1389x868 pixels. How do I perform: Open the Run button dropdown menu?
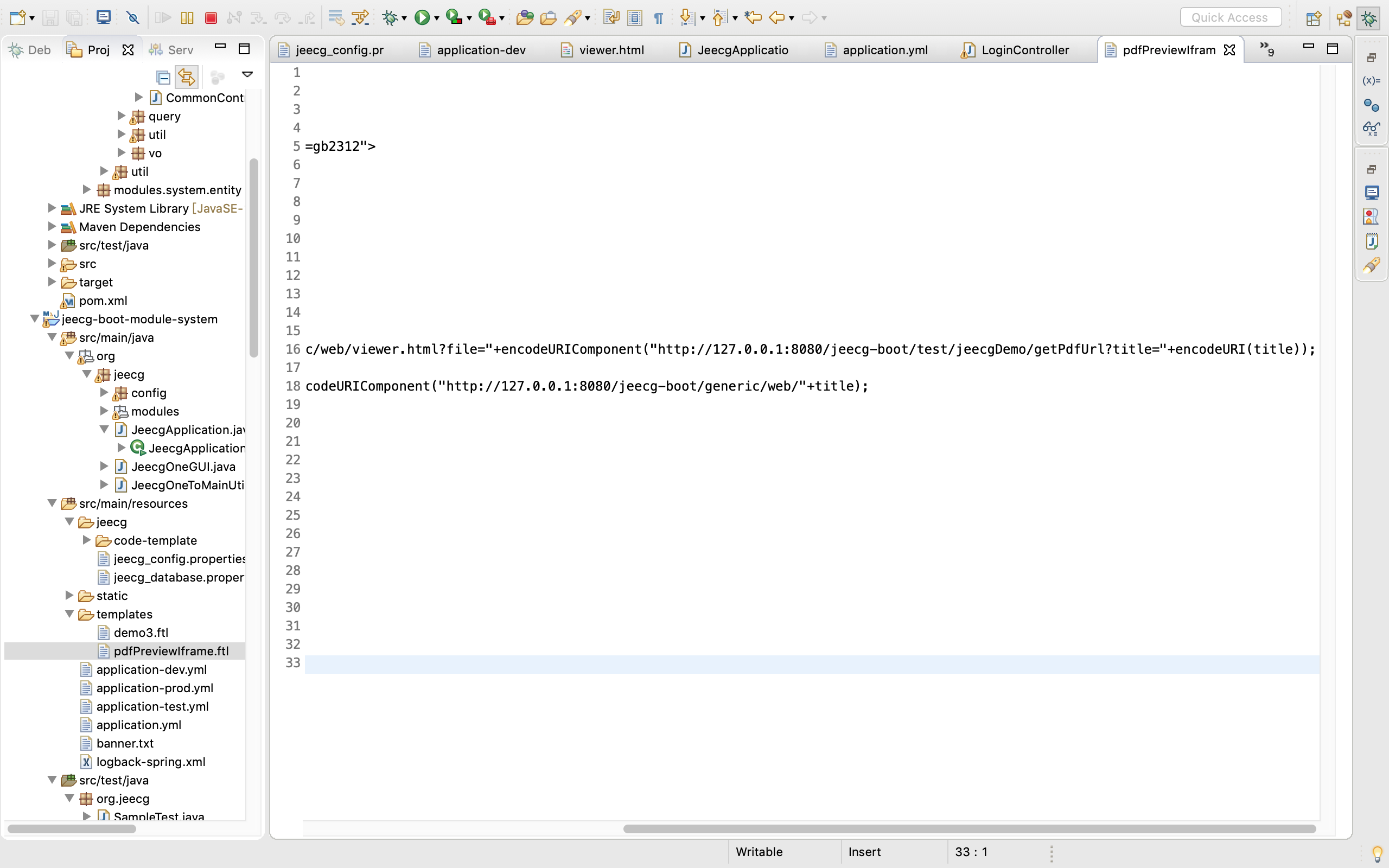coord(437,17)
